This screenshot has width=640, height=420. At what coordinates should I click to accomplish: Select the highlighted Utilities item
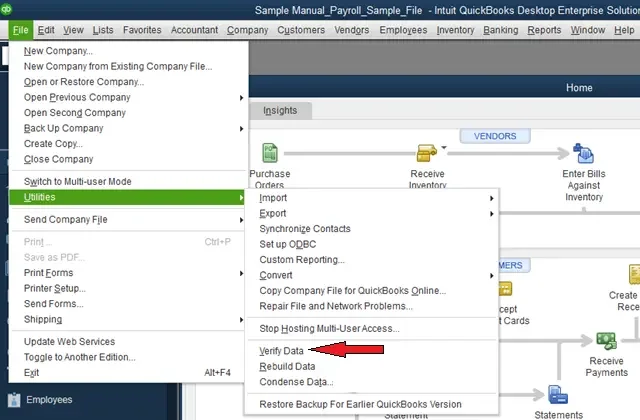(x=127, y=197)
